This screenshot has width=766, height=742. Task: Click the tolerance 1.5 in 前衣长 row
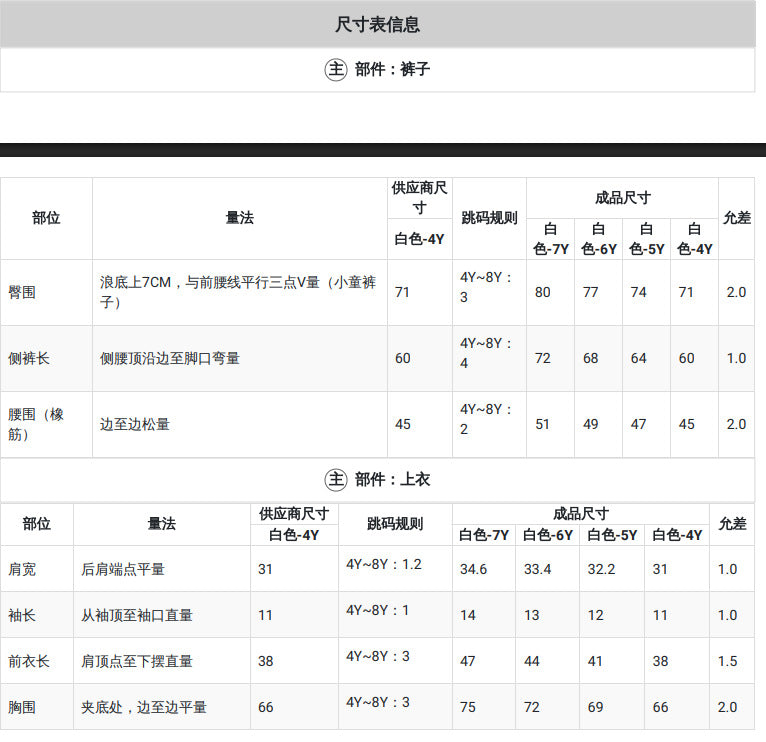(727, 661)
